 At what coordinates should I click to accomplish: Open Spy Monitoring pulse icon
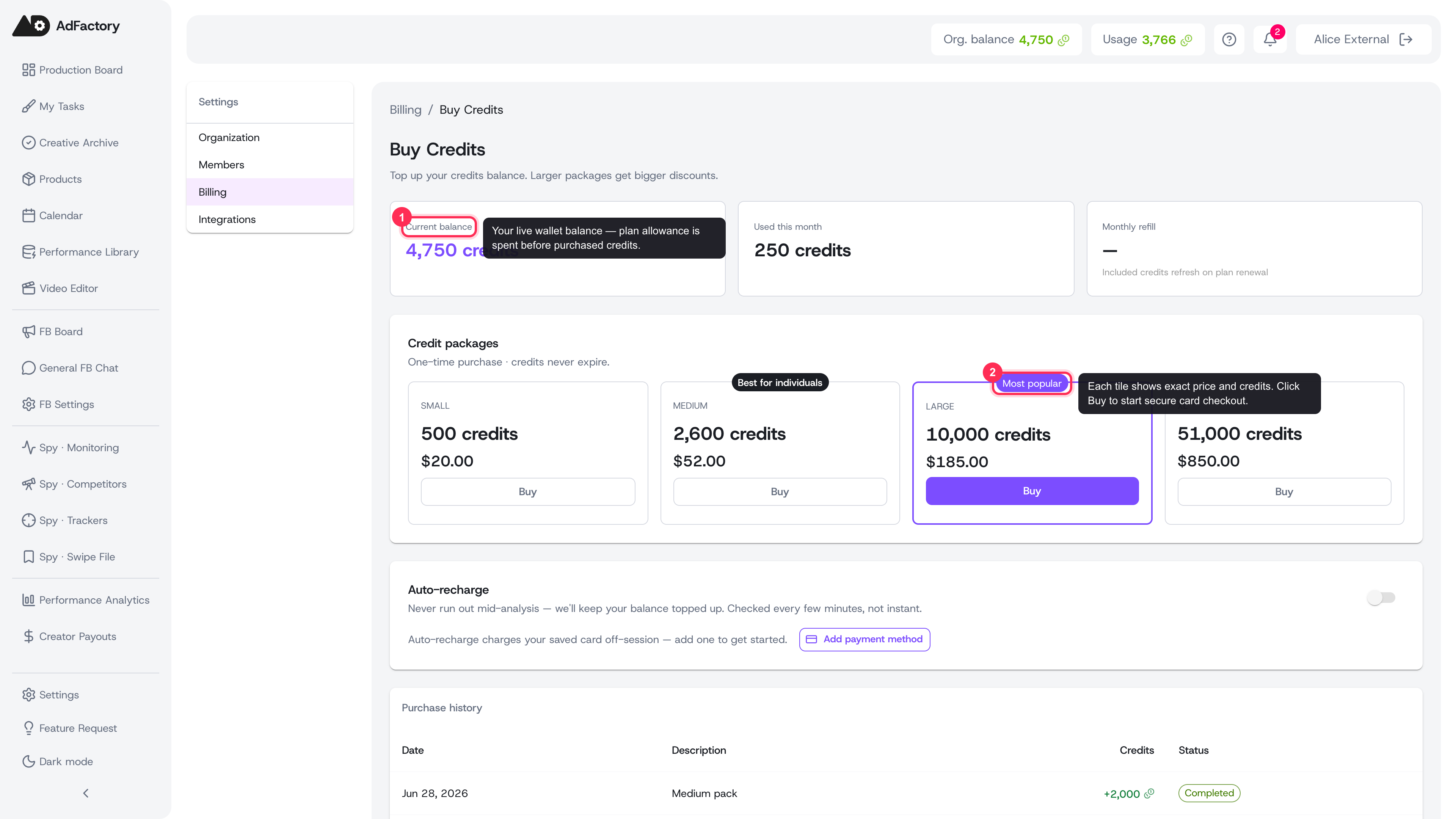(28, 447)
